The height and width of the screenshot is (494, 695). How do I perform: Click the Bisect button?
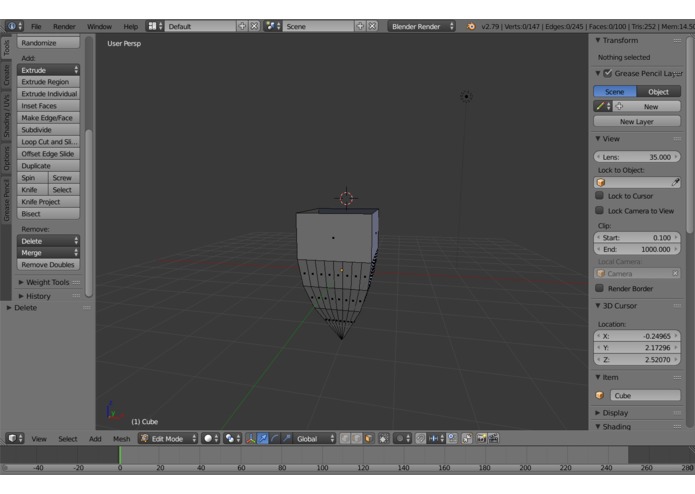pos(48,214)
